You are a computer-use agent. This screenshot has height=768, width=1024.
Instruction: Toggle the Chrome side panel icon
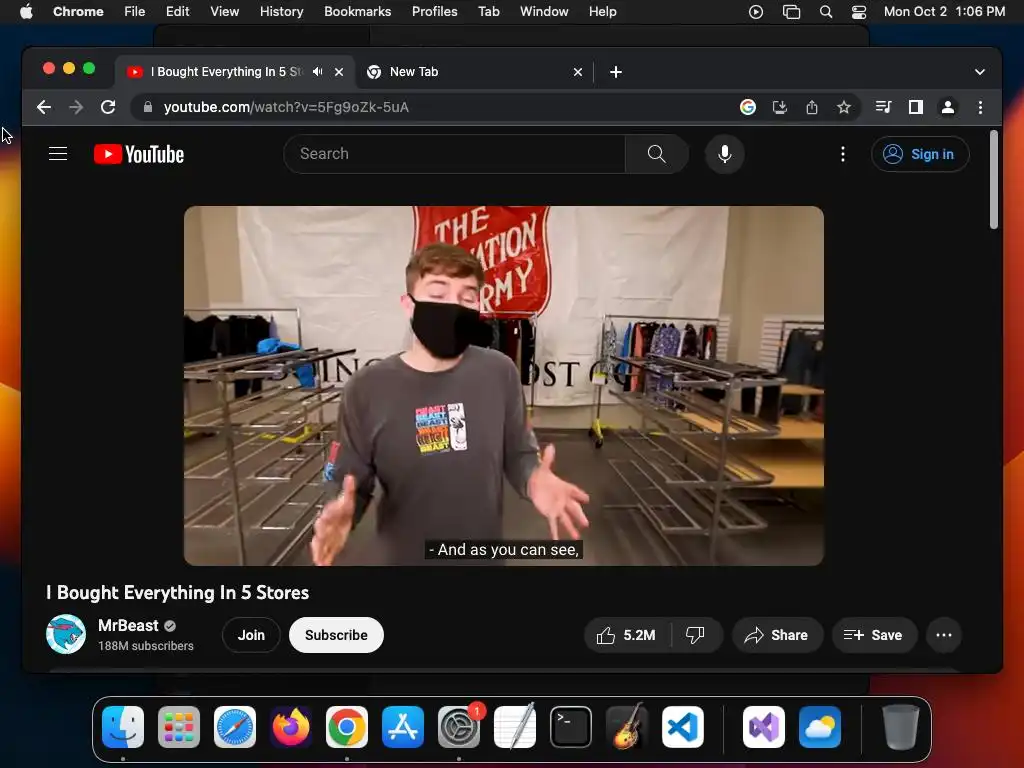[916, 107]
